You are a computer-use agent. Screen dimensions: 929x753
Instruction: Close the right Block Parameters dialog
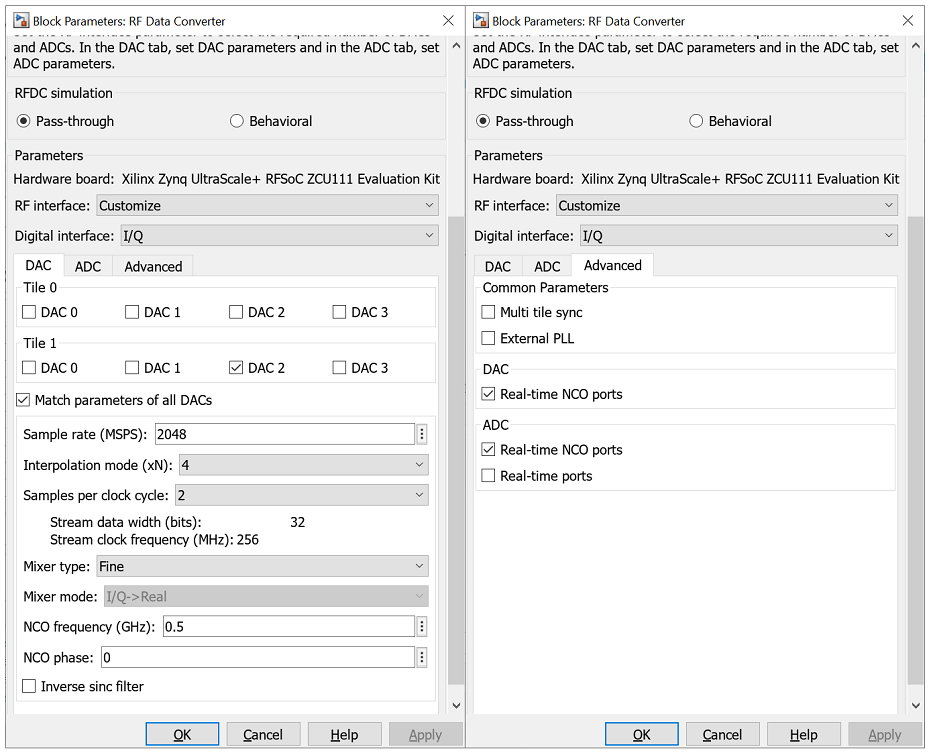908,20
